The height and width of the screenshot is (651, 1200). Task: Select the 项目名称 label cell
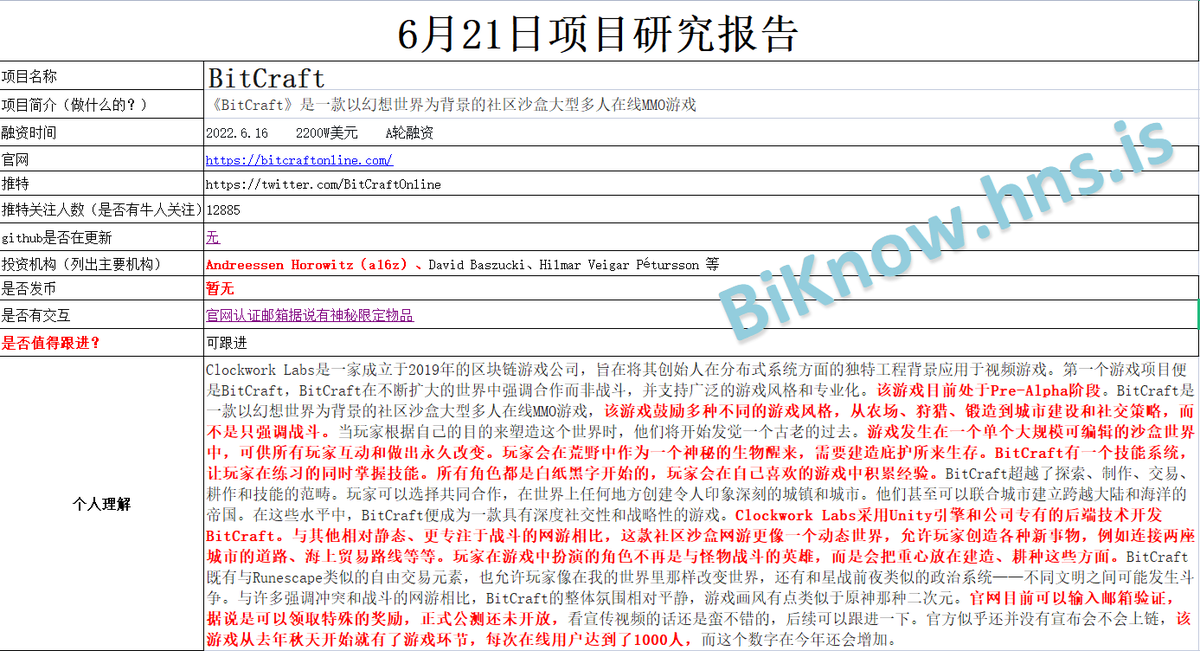click(101, 77)
